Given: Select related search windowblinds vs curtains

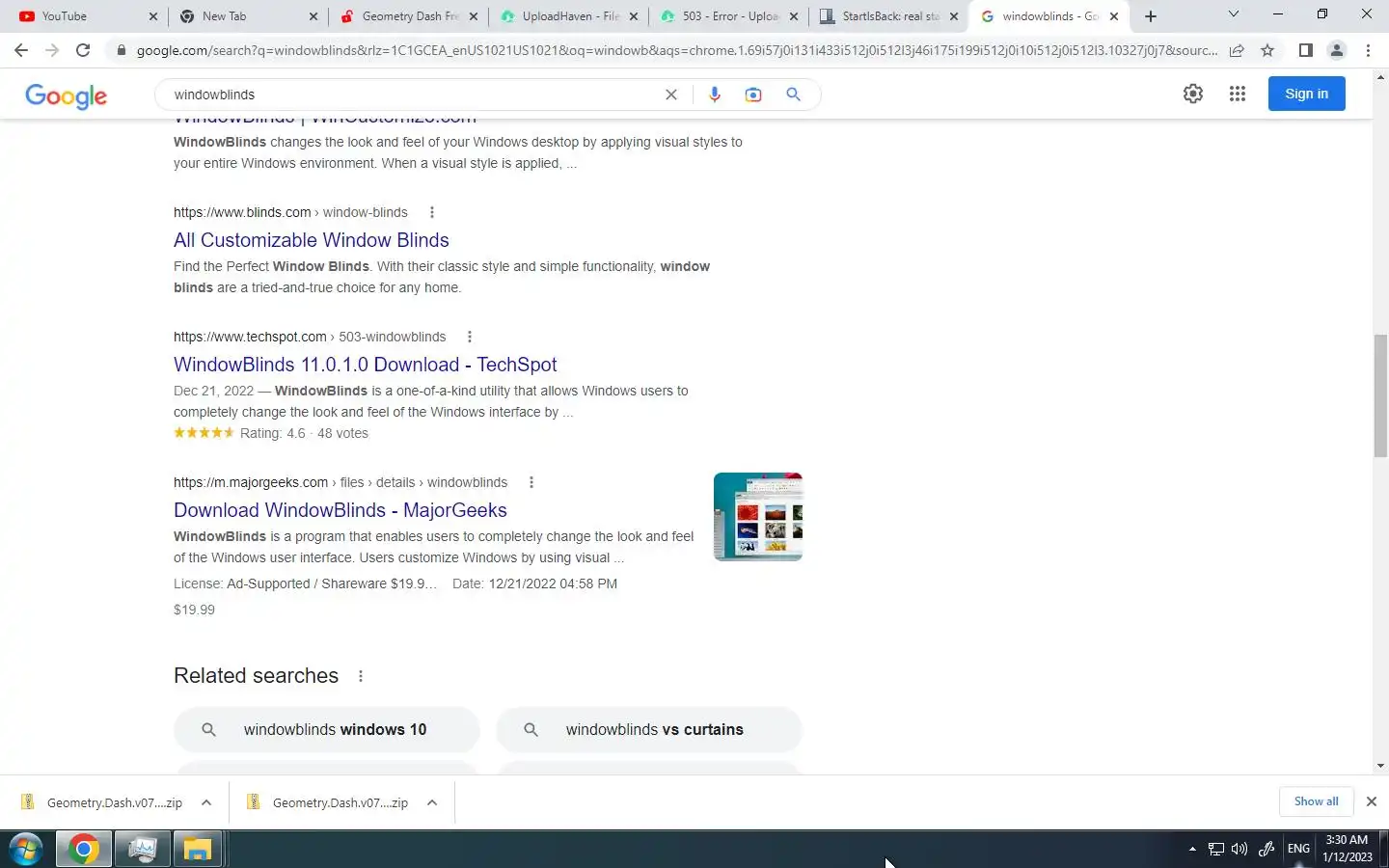Looking at the screenshot, I should coord(649,730).
